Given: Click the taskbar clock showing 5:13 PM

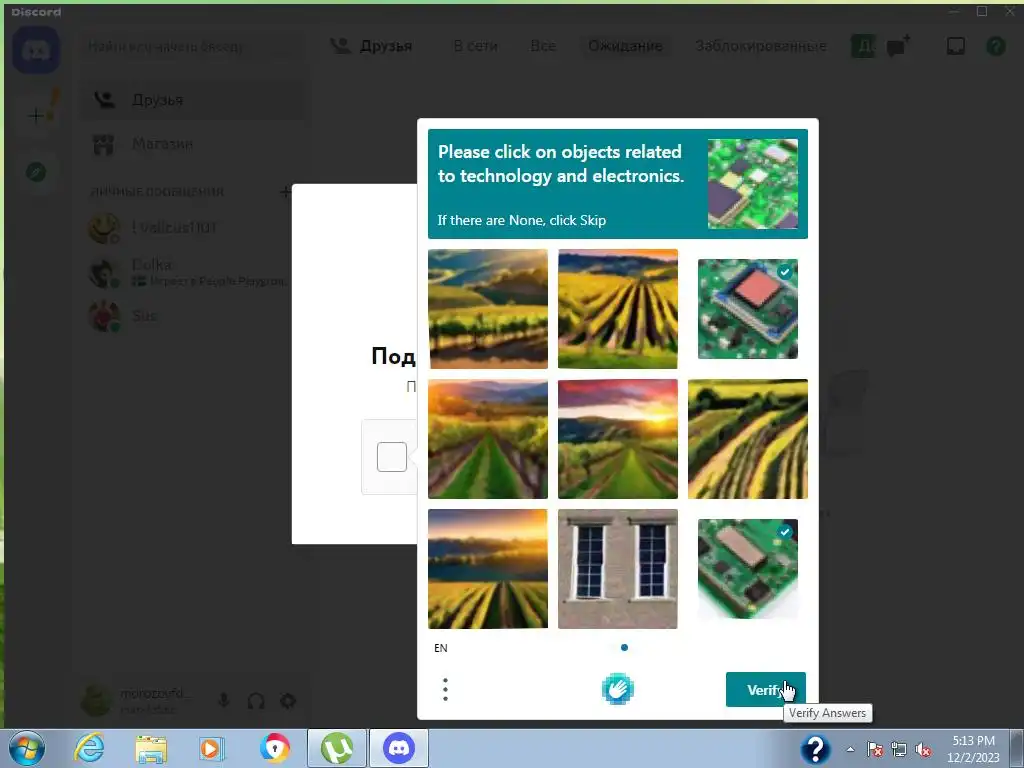Looking at the screenshot, I should [973, 749].
